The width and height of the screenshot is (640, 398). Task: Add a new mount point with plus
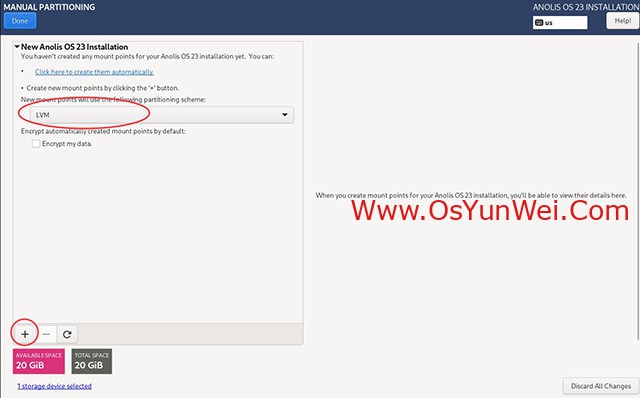tap(25, 334)
